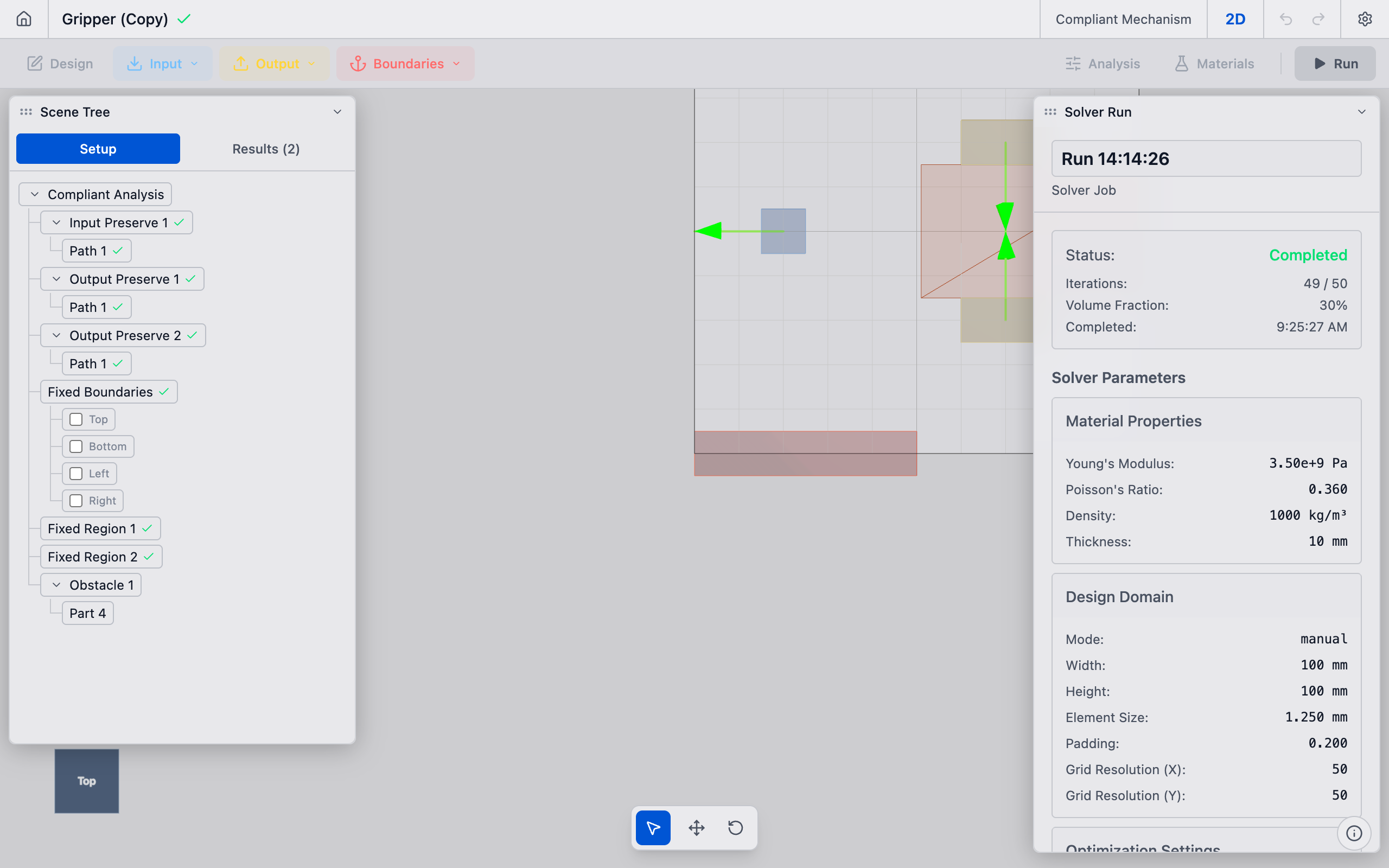Screen dimensions: 1389x868
Task: Click the green vertical output arrows
Action: coord(1005,231)
